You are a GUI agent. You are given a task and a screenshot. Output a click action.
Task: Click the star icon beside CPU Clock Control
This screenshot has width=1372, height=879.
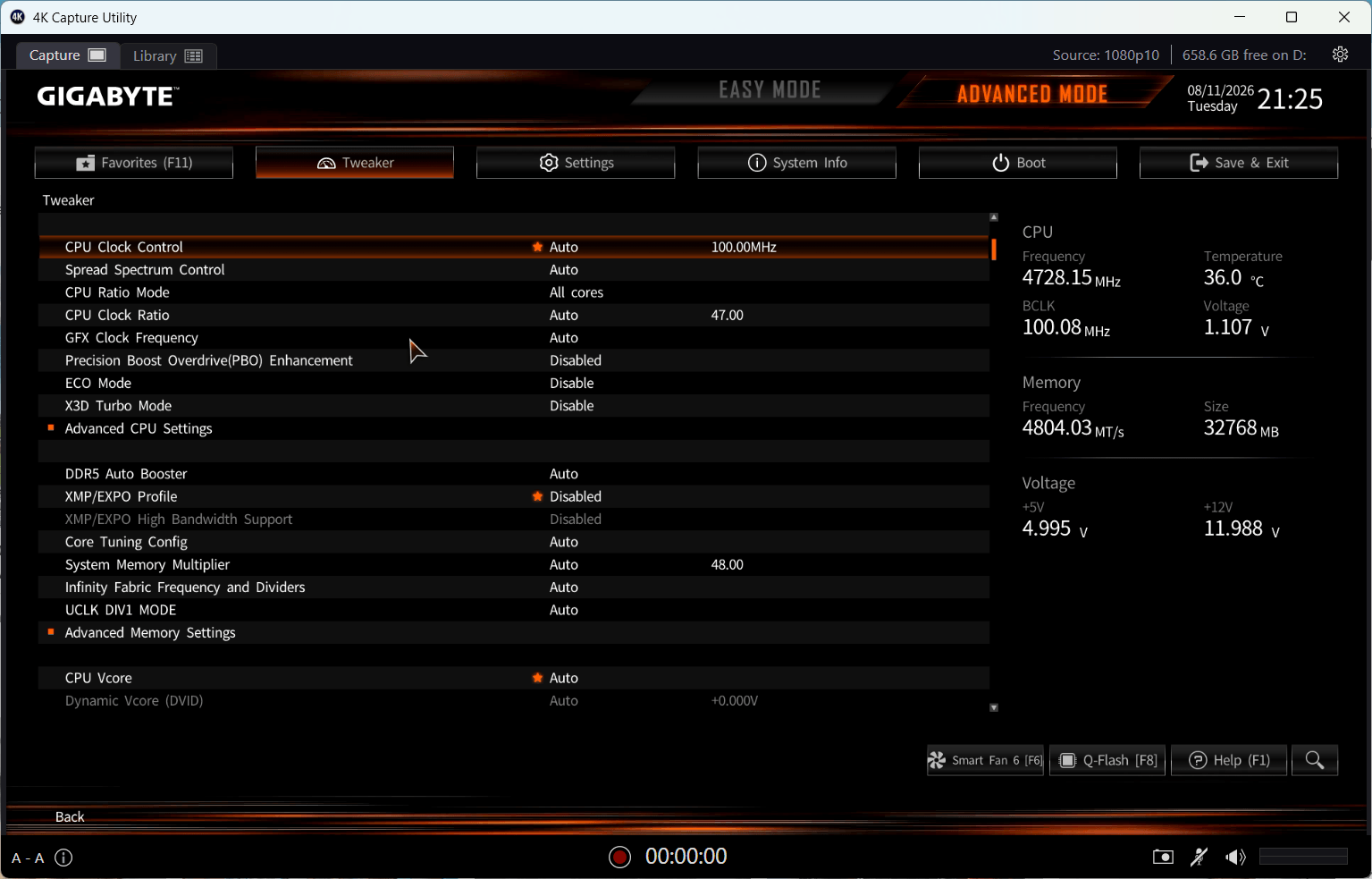(x=537, y=247)
